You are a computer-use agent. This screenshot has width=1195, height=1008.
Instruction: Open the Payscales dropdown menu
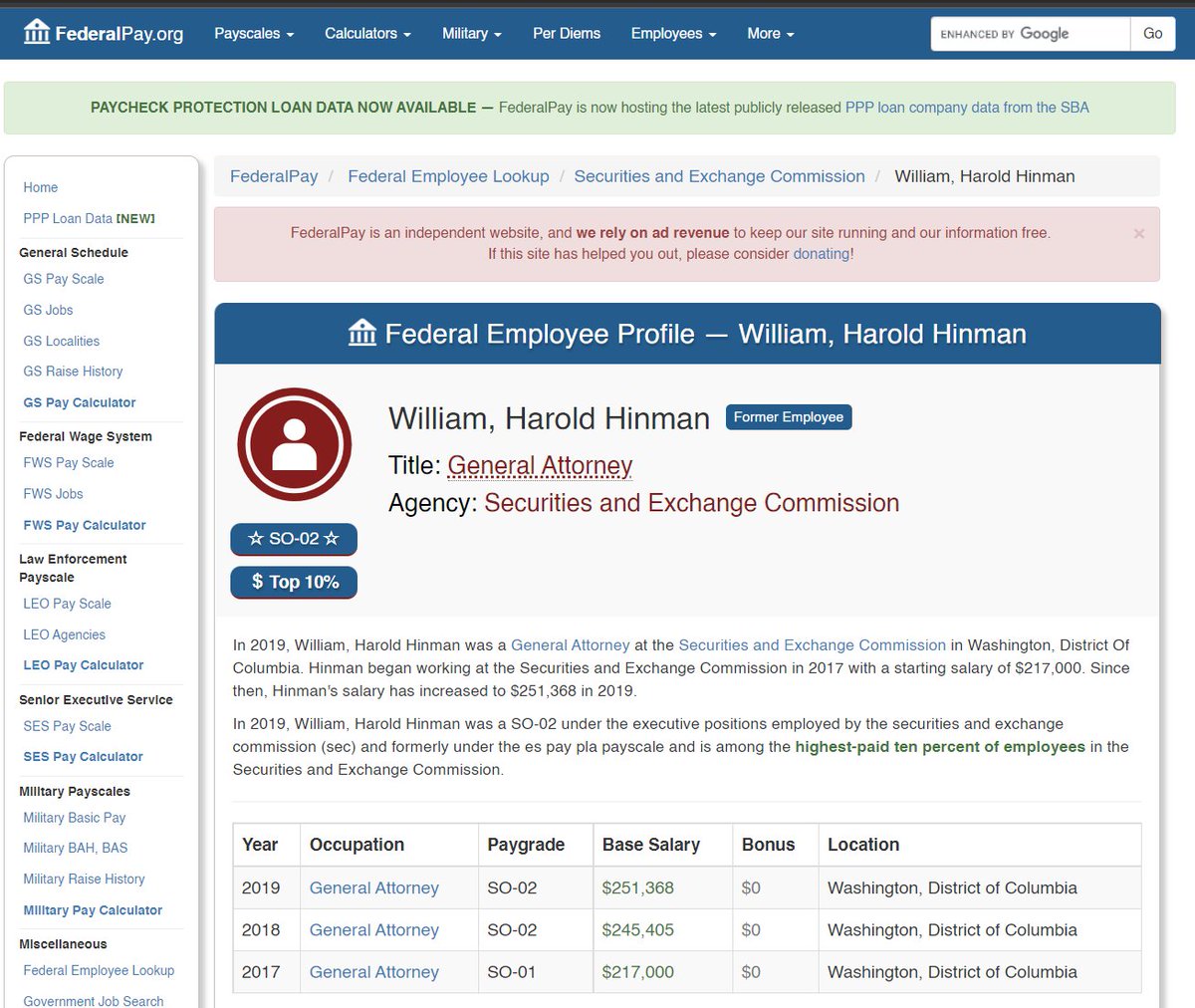tap(254, 33)
